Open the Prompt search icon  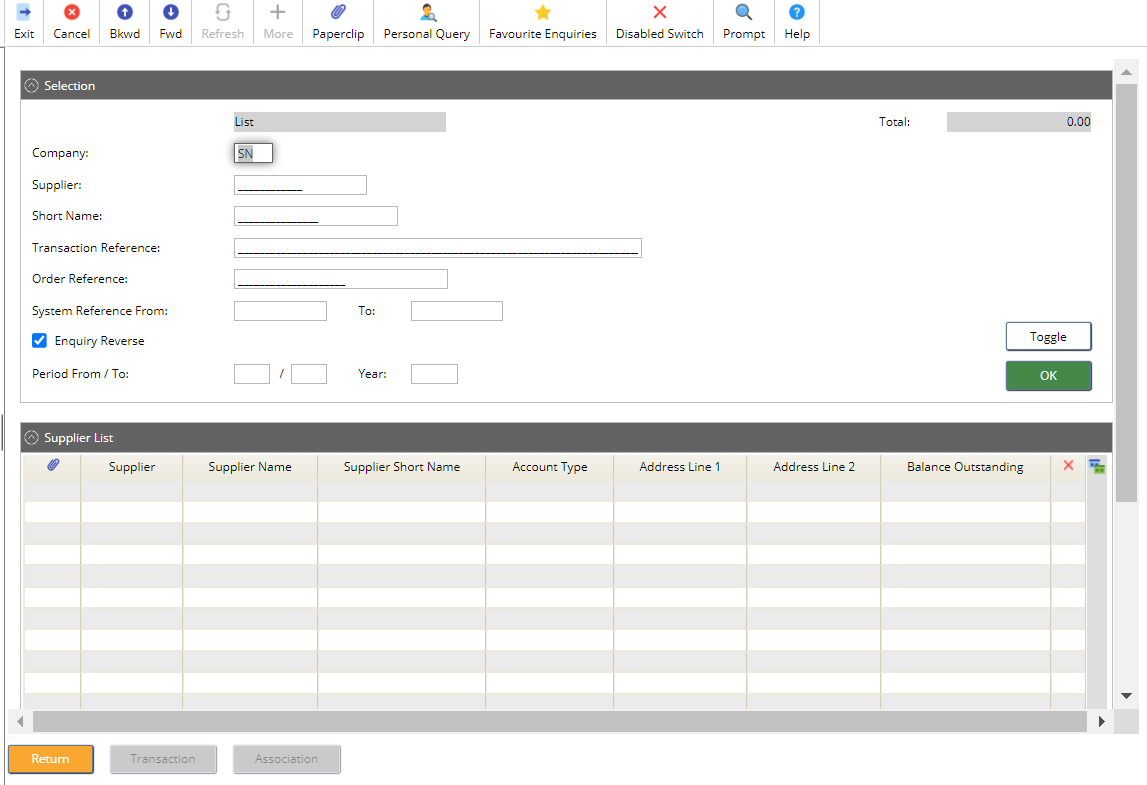pyautogui.click(x=744, y=12)
